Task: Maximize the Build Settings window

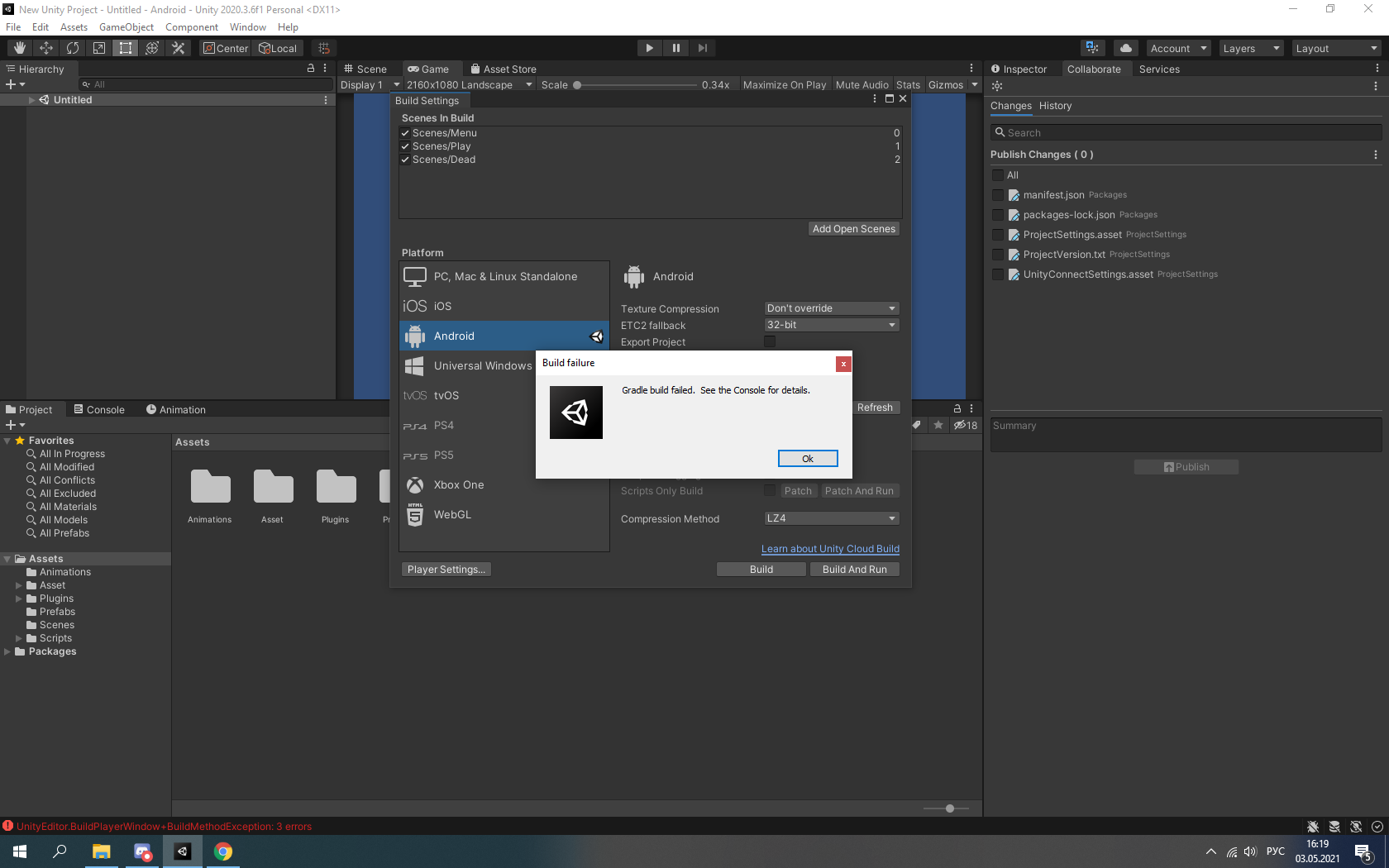Action: (890, 98)
